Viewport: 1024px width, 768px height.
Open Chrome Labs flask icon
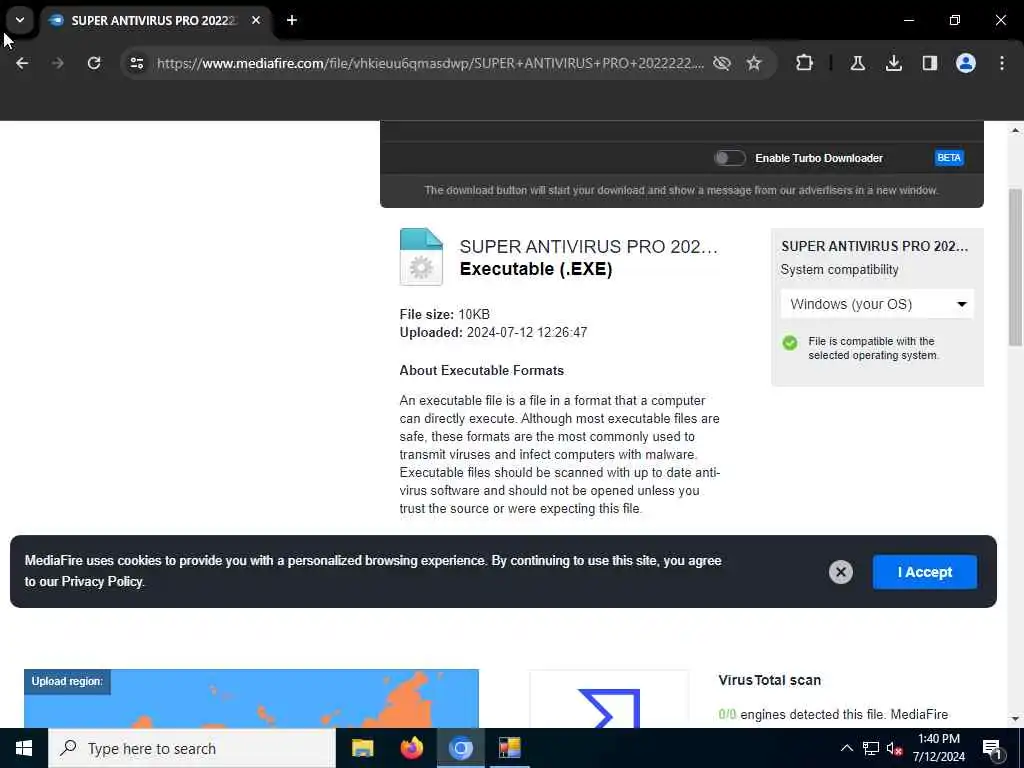857,63
